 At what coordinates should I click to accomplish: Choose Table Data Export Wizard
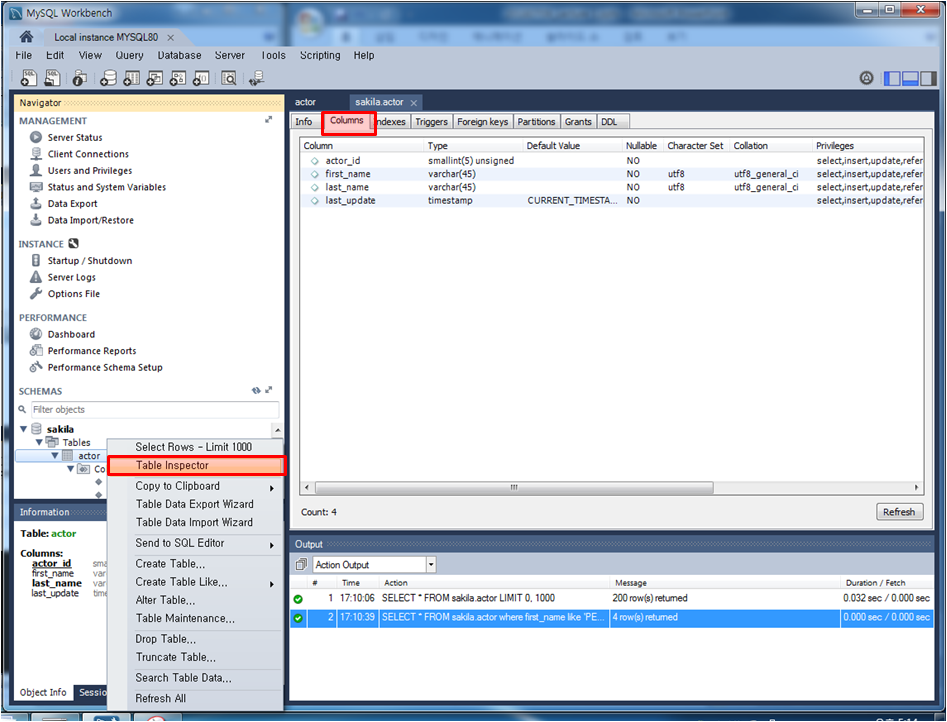[x=195, y=504]
